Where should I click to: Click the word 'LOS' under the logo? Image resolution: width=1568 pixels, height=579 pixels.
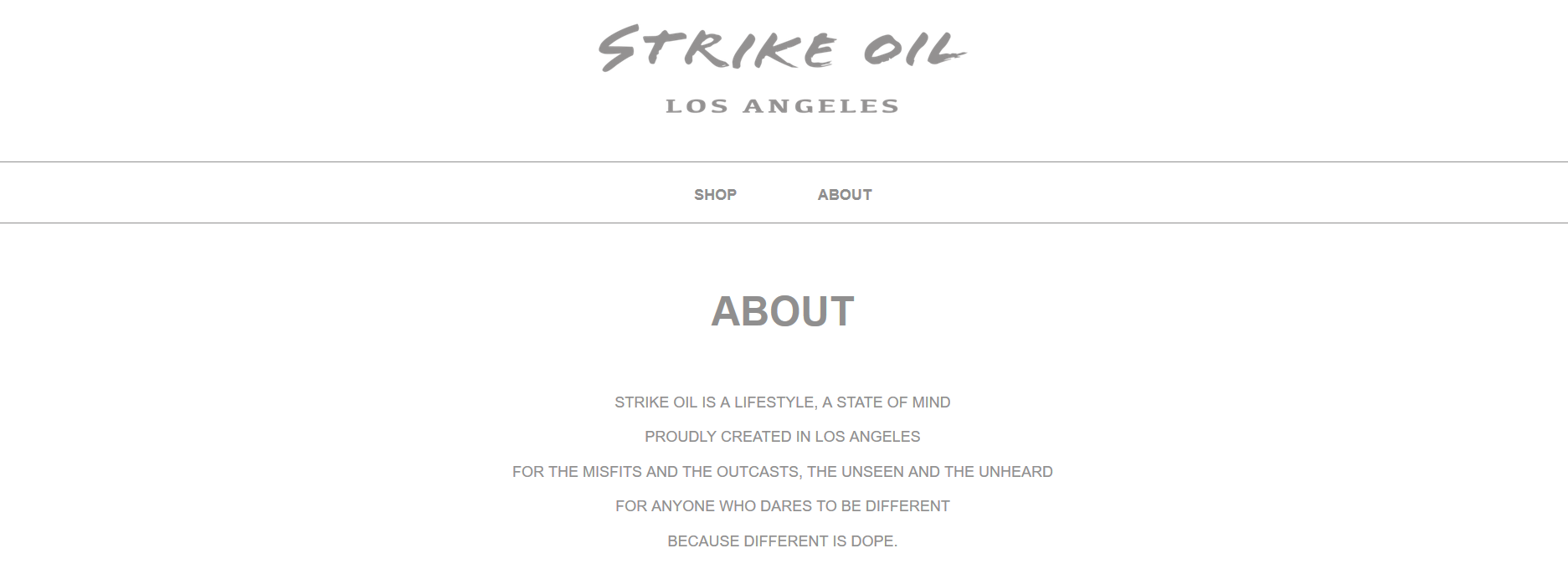click(x=697, y=106)
